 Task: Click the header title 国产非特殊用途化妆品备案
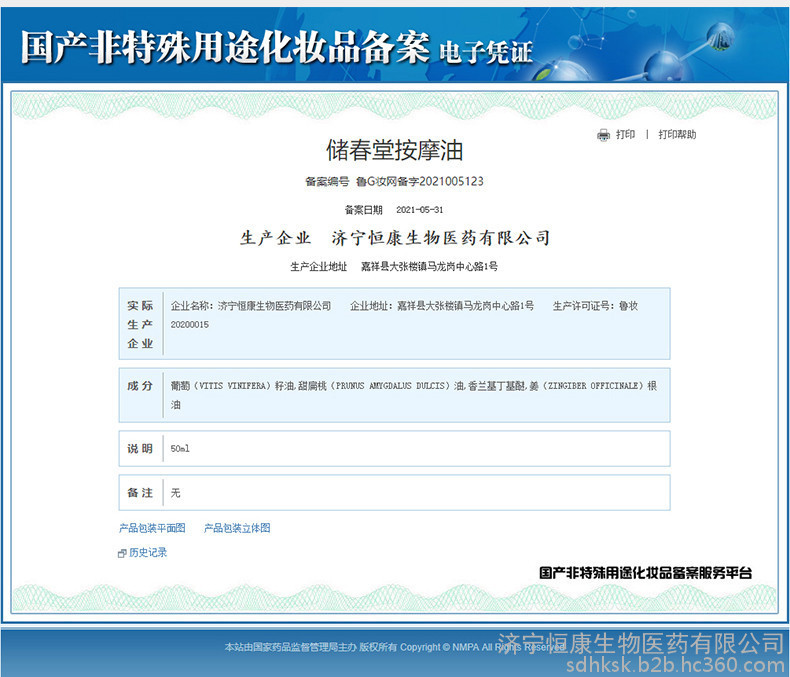coord(225,47)
